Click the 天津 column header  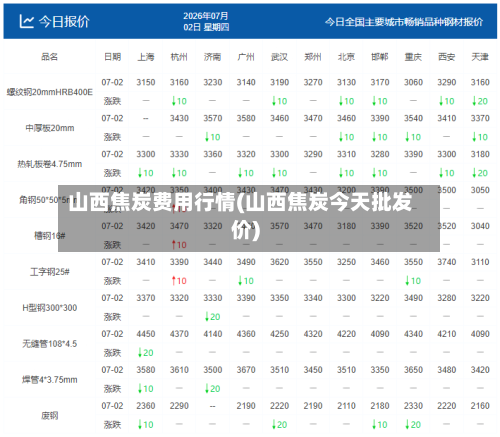[480, 57]
